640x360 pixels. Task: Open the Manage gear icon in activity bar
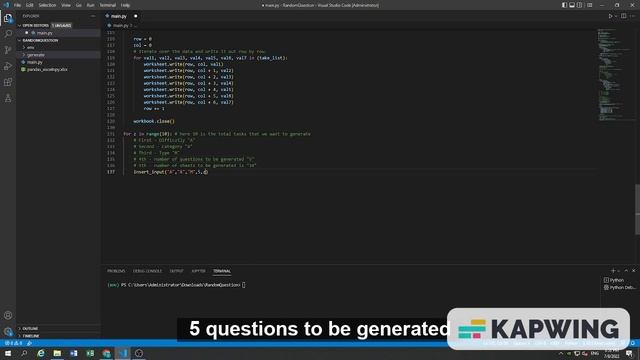click(8, 331)
